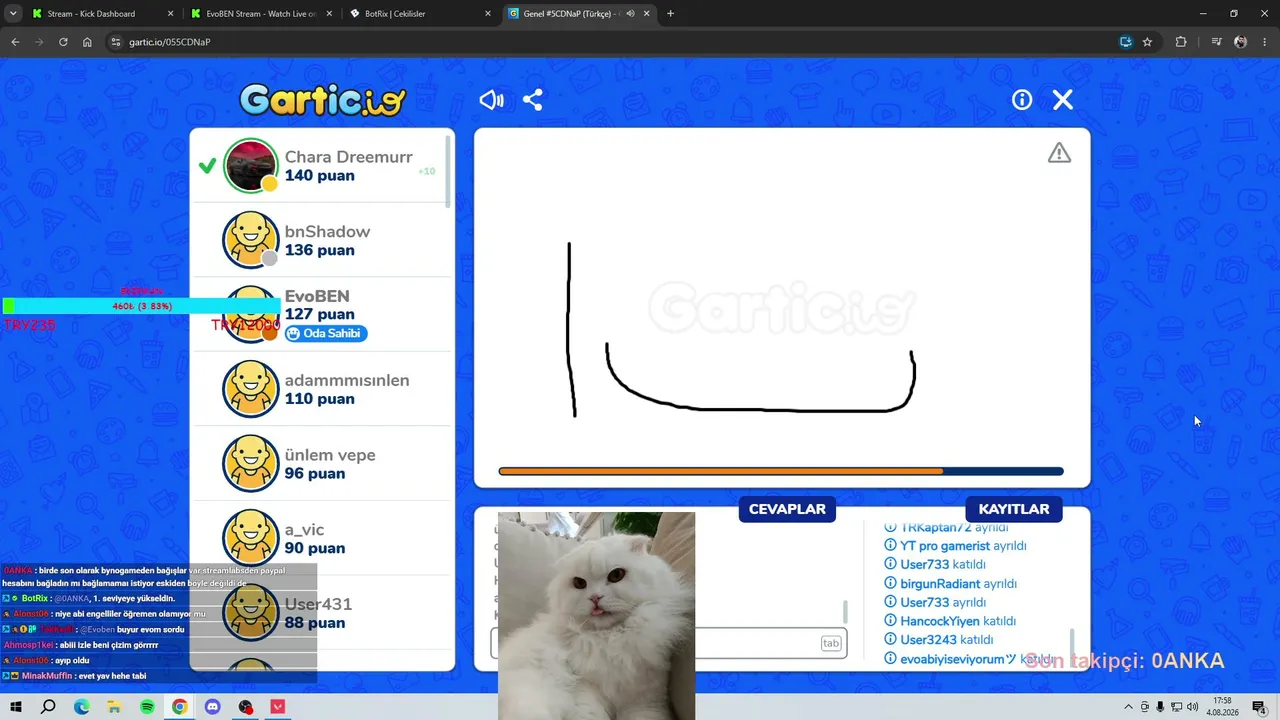Viewport: 1280px width, 720px height.
Task: Open the share room icon
Action: [x=533, y=100]
